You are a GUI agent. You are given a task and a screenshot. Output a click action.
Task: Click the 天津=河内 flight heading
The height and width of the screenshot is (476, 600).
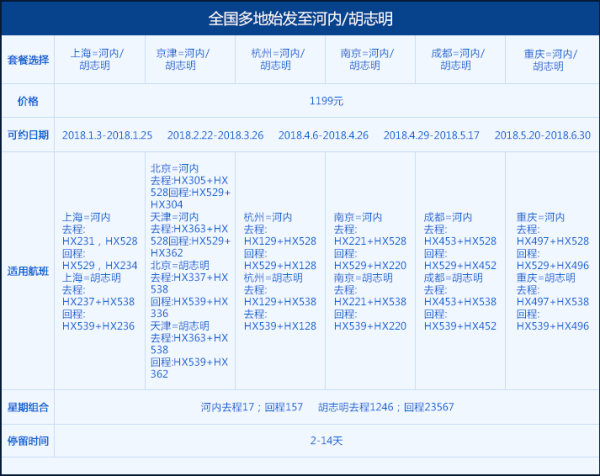(174, 217)
